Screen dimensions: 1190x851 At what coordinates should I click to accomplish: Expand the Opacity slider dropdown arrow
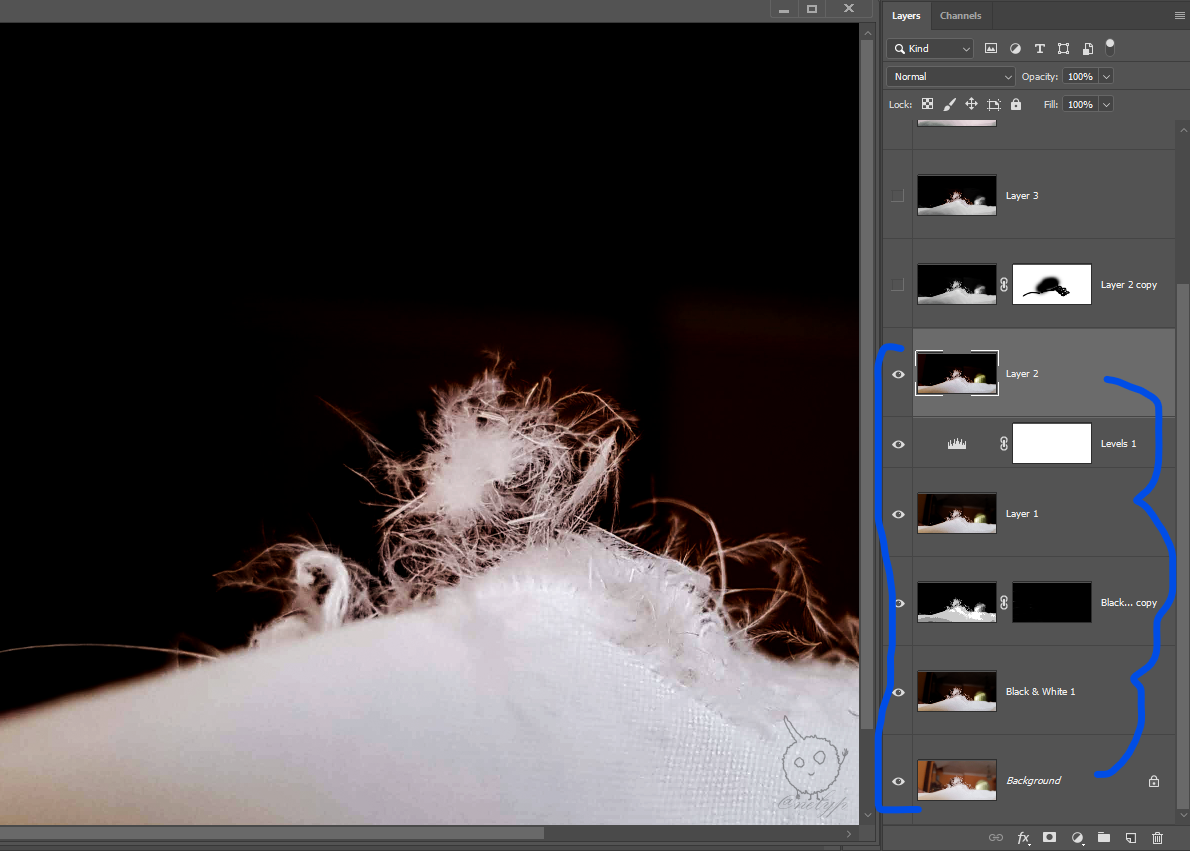point(1106,76)
